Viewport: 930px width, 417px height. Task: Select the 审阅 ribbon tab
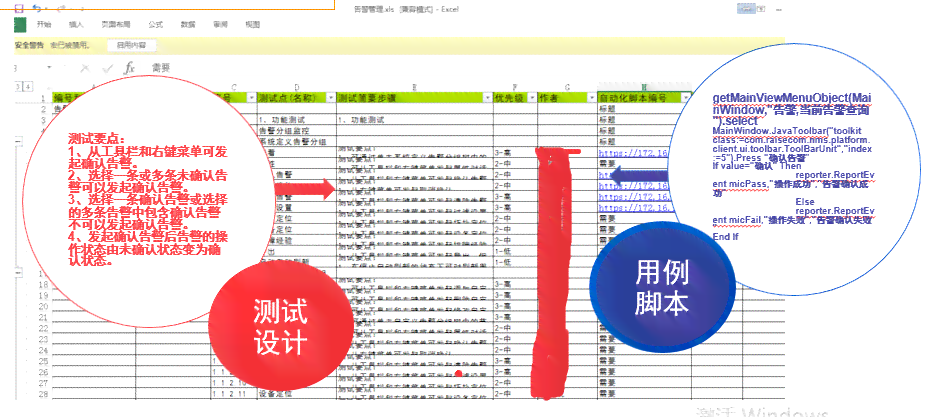click(x=220, y=25)
